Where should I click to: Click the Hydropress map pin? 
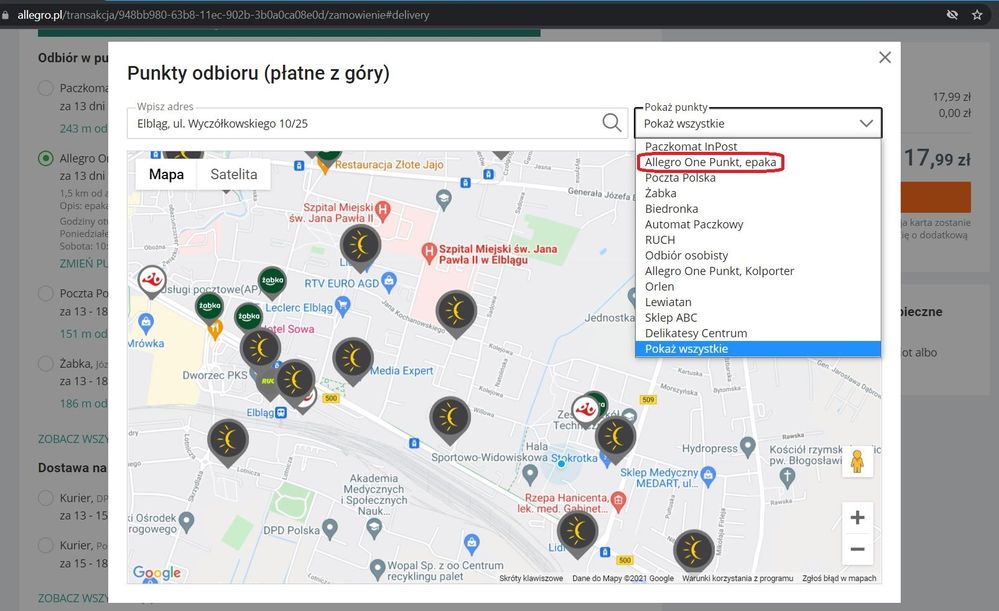(x=748, y=447)
